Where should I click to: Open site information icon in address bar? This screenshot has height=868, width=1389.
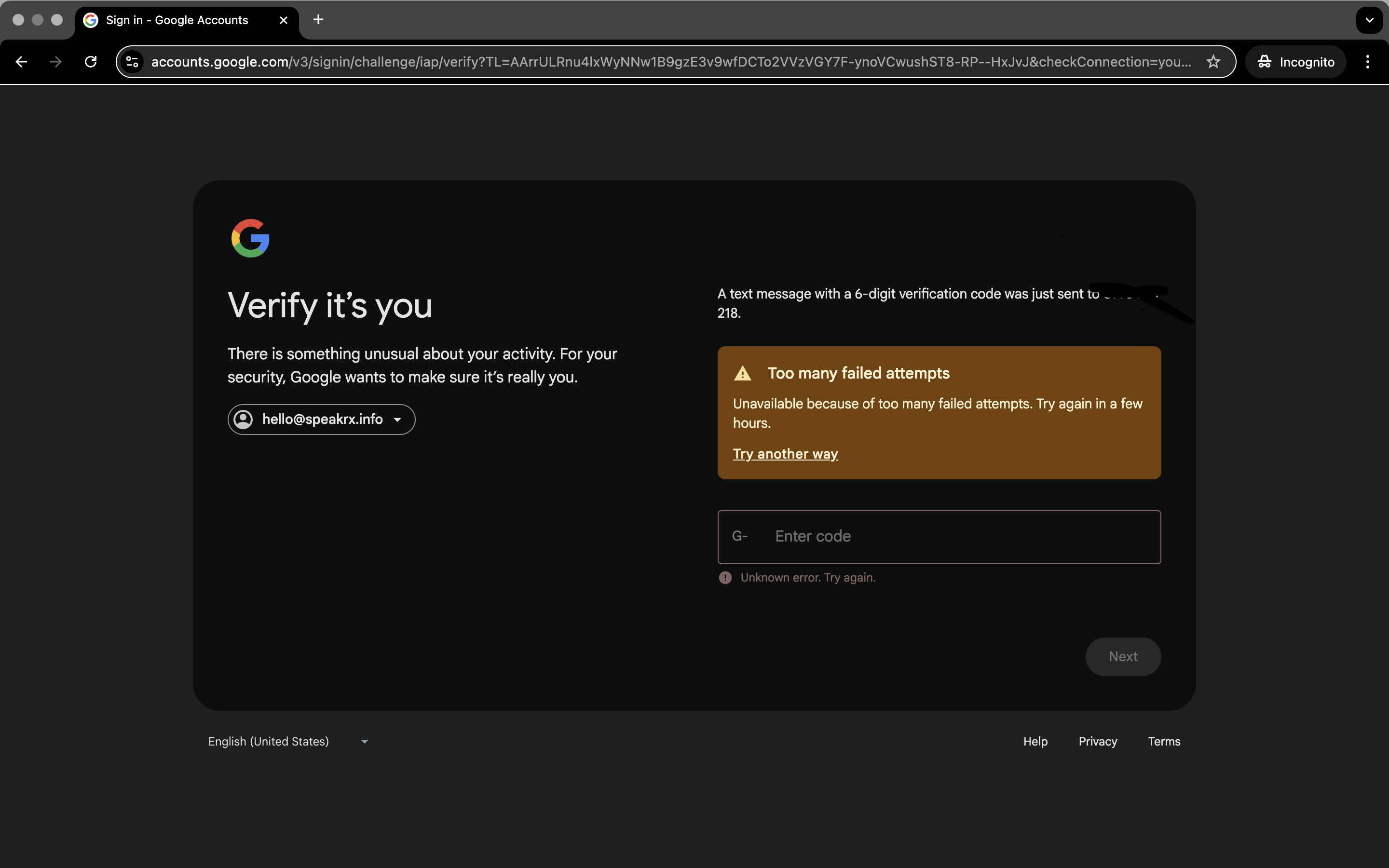click(133, 62)
